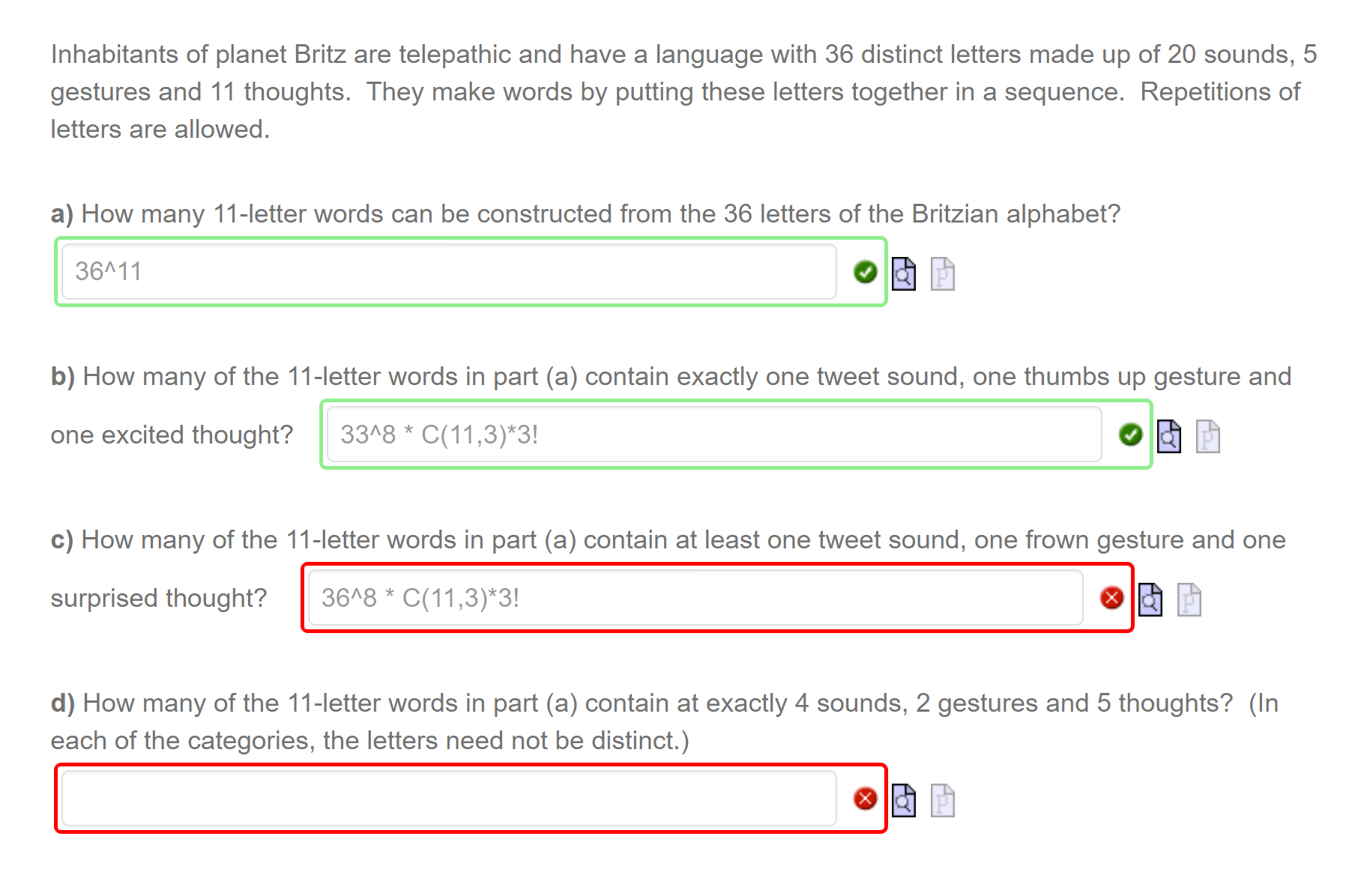This screenshot has width=1367, height=896.
Task: Click the magnifier preview next to part b checkmark
Action: [x=1170, y=437]
